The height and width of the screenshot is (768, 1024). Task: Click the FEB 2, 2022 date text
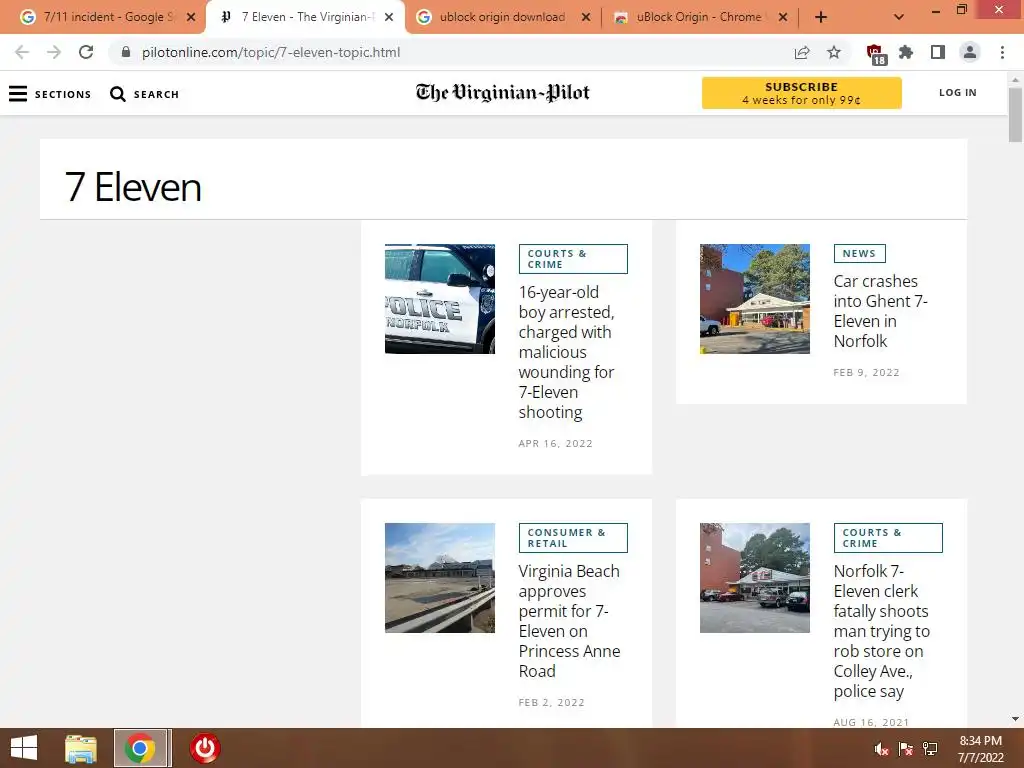(x=551, y=703)
